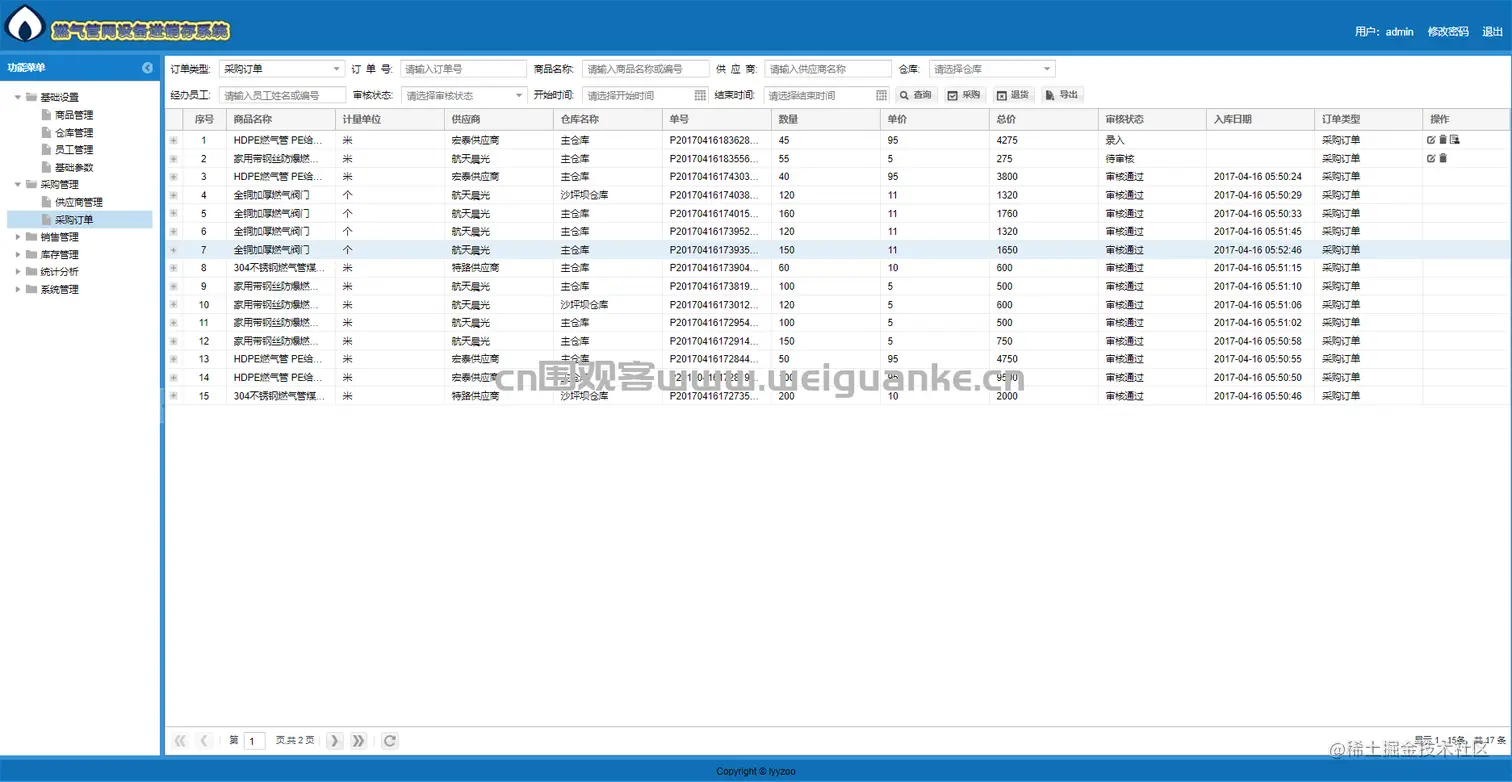The width and height of the screenshot is (1512, 782).
Task: Open the calendar picker for 结束时间
Action: (881, 95)
